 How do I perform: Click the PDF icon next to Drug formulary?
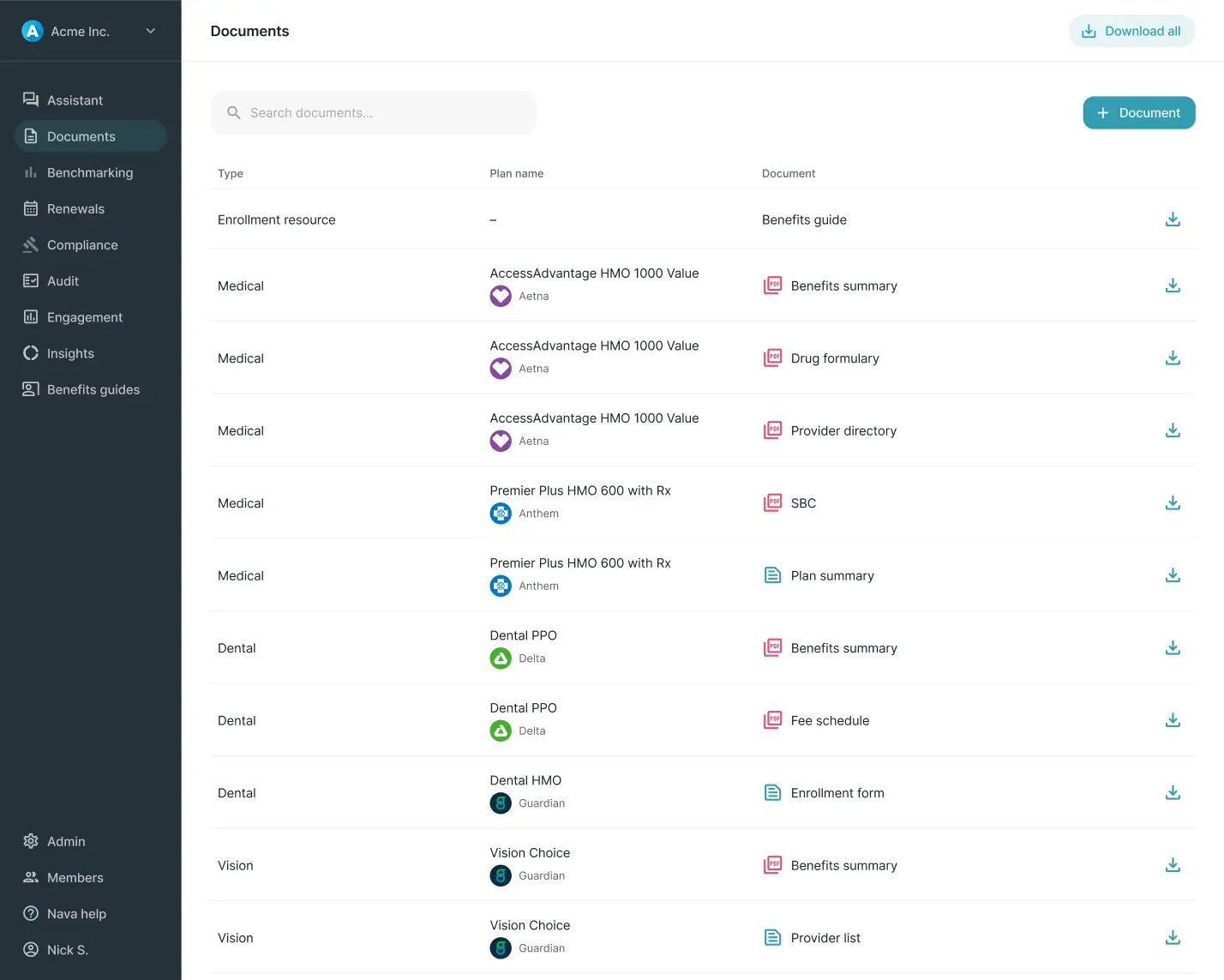(x=772, y=358)
